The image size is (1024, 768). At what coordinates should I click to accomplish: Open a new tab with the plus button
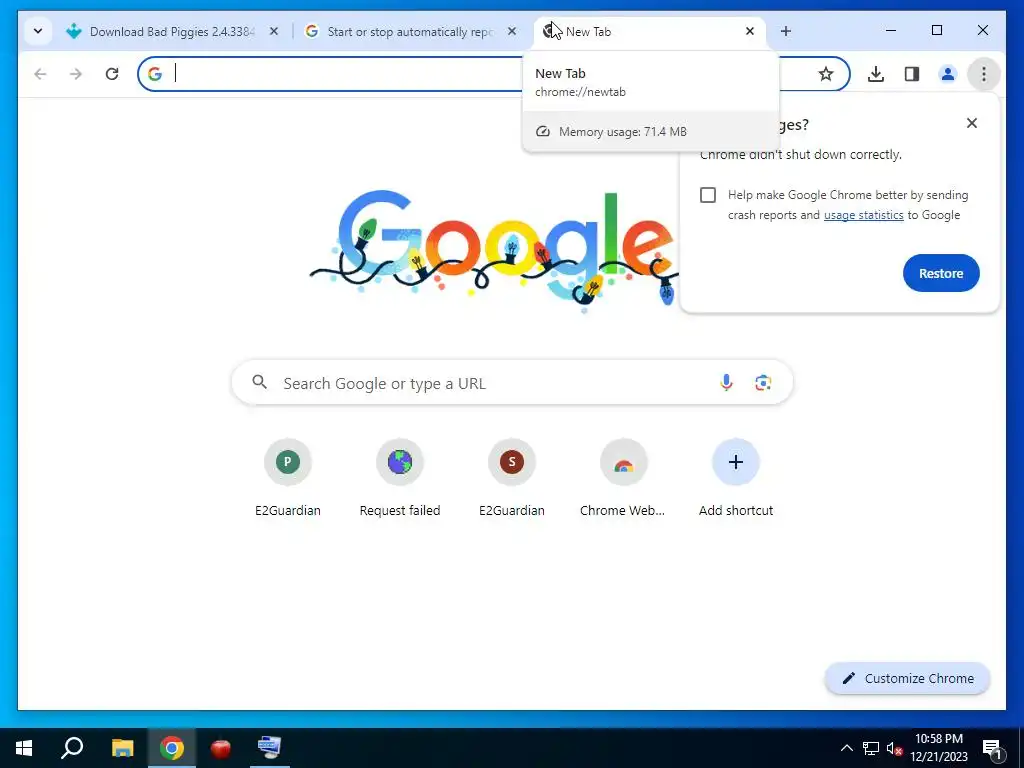[x=786, y=31]
